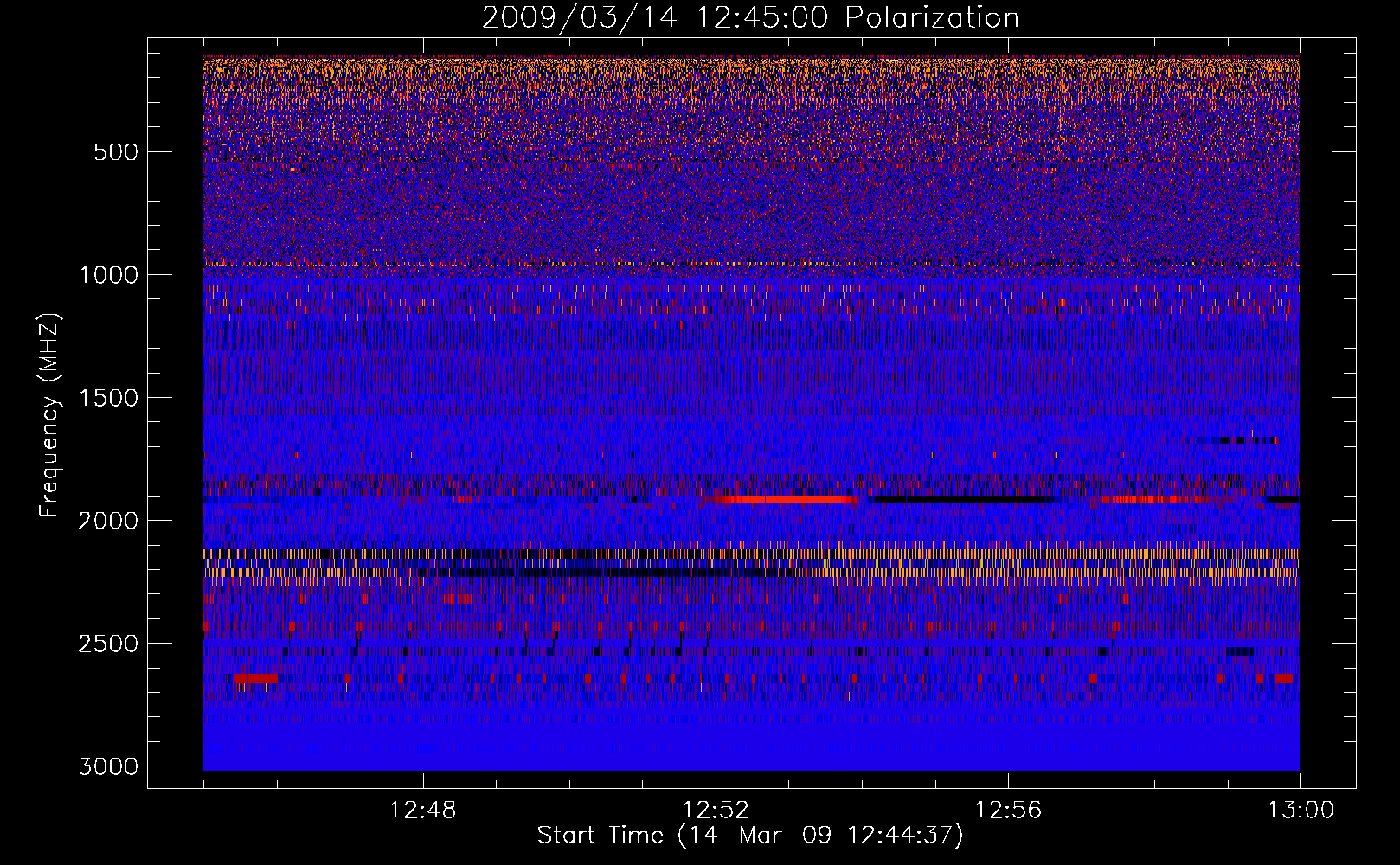Click the 'Start Time (14-Mar-09 12:44:37)' label

(x=750, y=836)
